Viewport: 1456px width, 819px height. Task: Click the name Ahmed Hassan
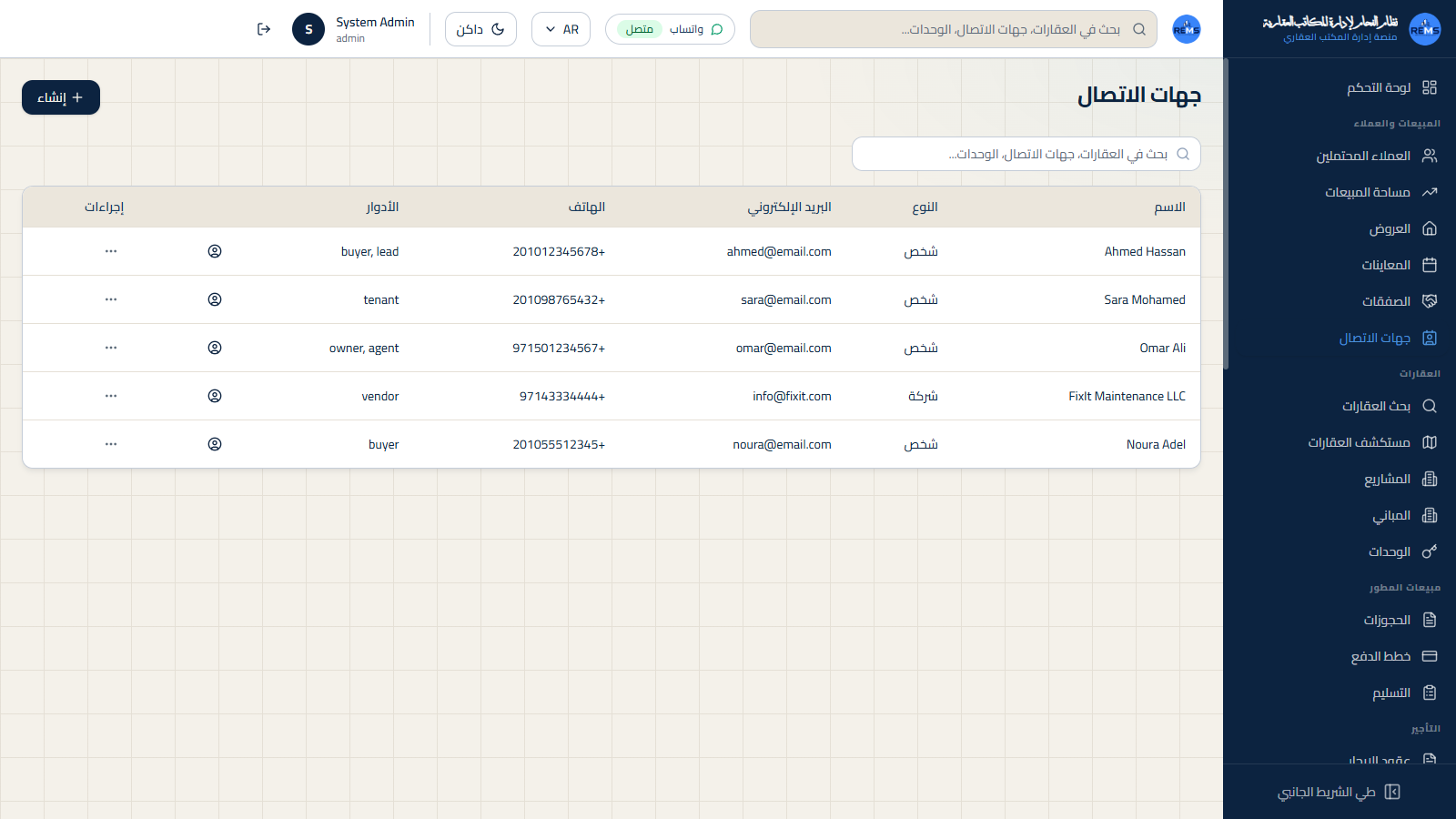pyautogui.click(x=1145, y=251)
